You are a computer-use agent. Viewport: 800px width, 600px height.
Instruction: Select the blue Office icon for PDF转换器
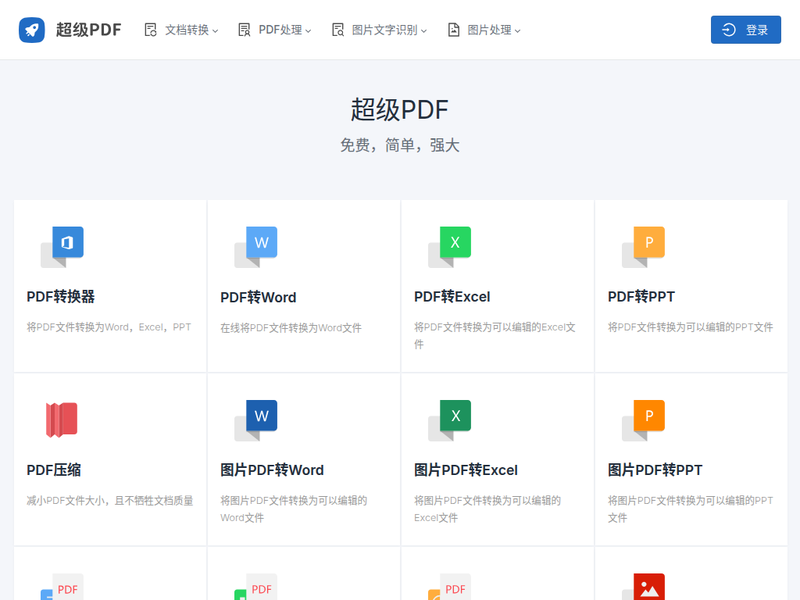[x=62, y=247]
